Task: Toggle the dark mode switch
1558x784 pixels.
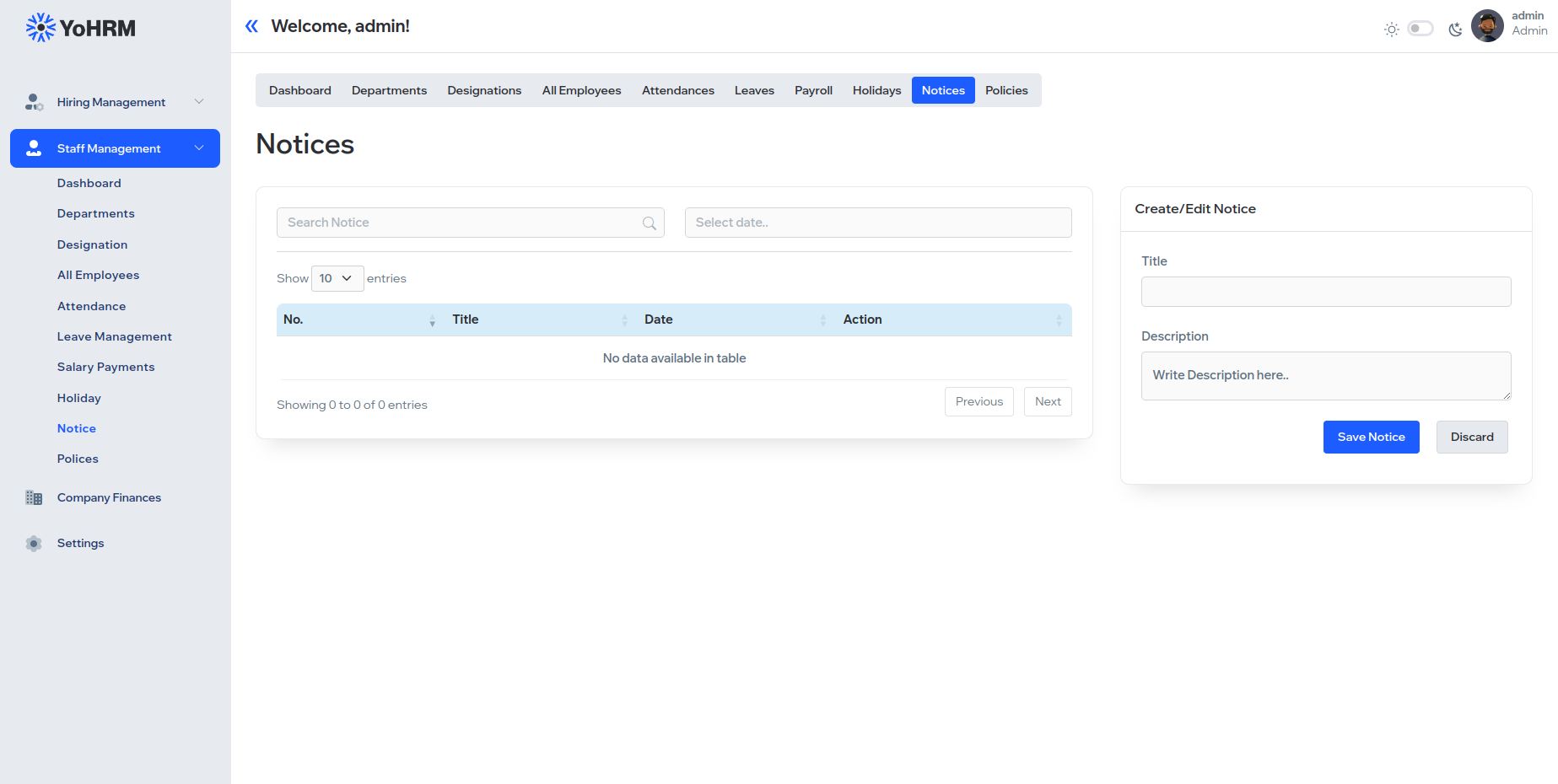Action: point(1421,29)
